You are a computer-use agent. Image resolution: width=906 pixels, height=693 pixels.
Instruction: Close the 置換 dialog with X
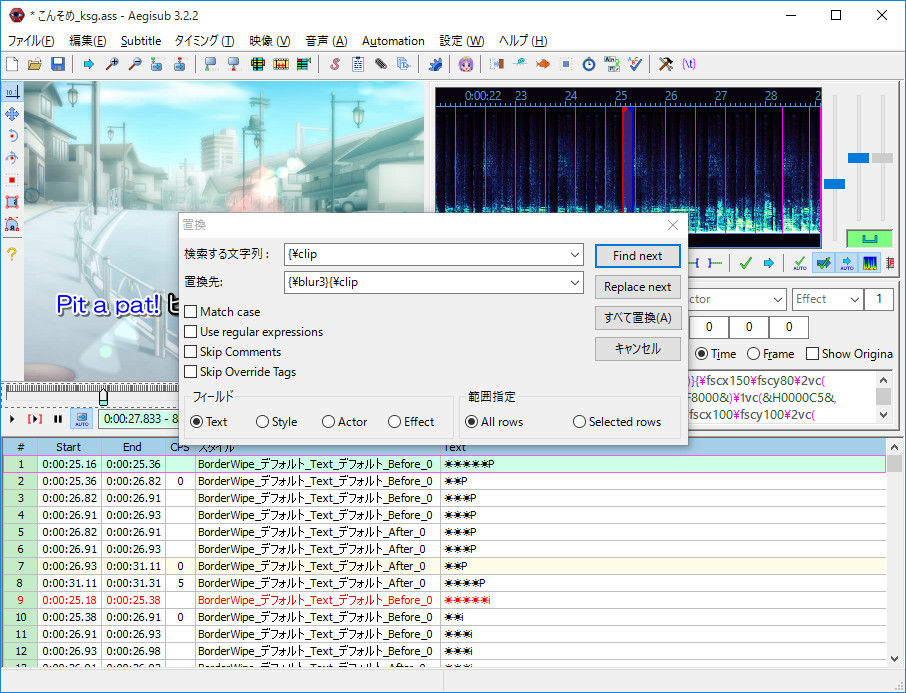click(x=673, y=225)
